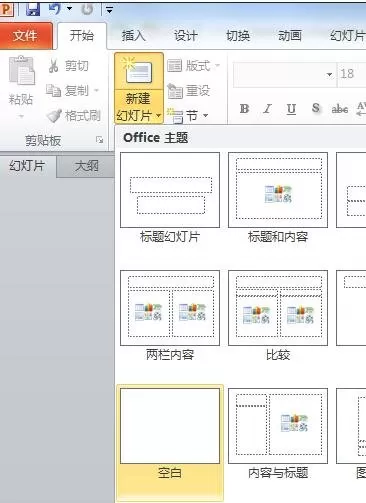366x503 pixels.
Task: Toggle Bold formatting
Action: [244, 109]
